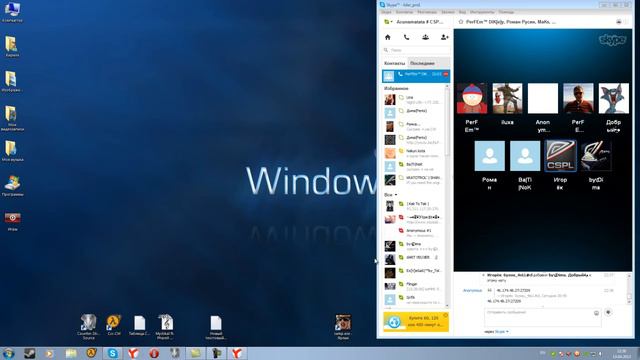The width and height of the screenshot is (640, 360).
Task: Select contact Lina in favorites
Action: tap(413, 100)
